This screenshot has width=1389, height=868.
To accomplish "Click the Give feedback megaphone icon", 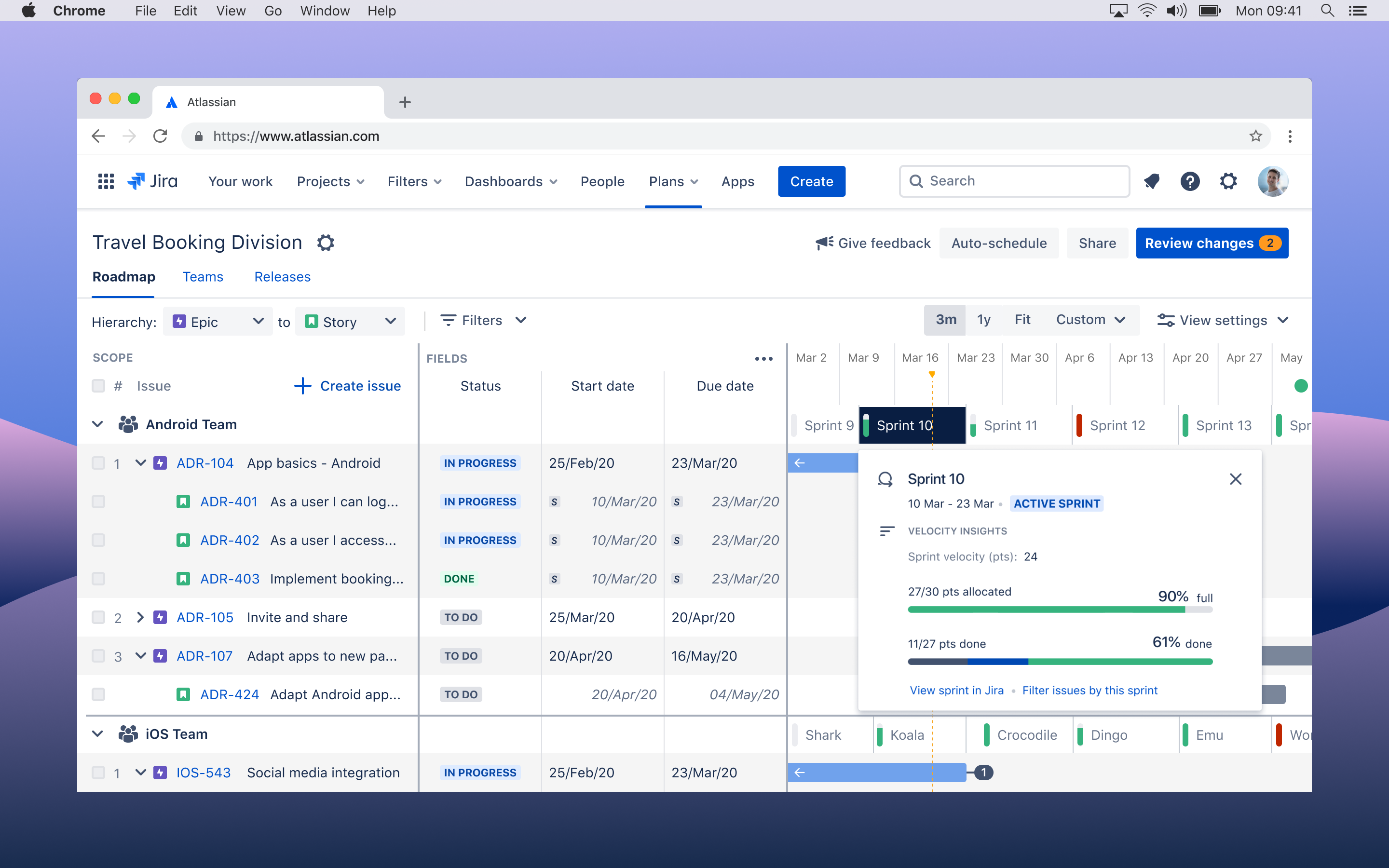I will 823,243.
